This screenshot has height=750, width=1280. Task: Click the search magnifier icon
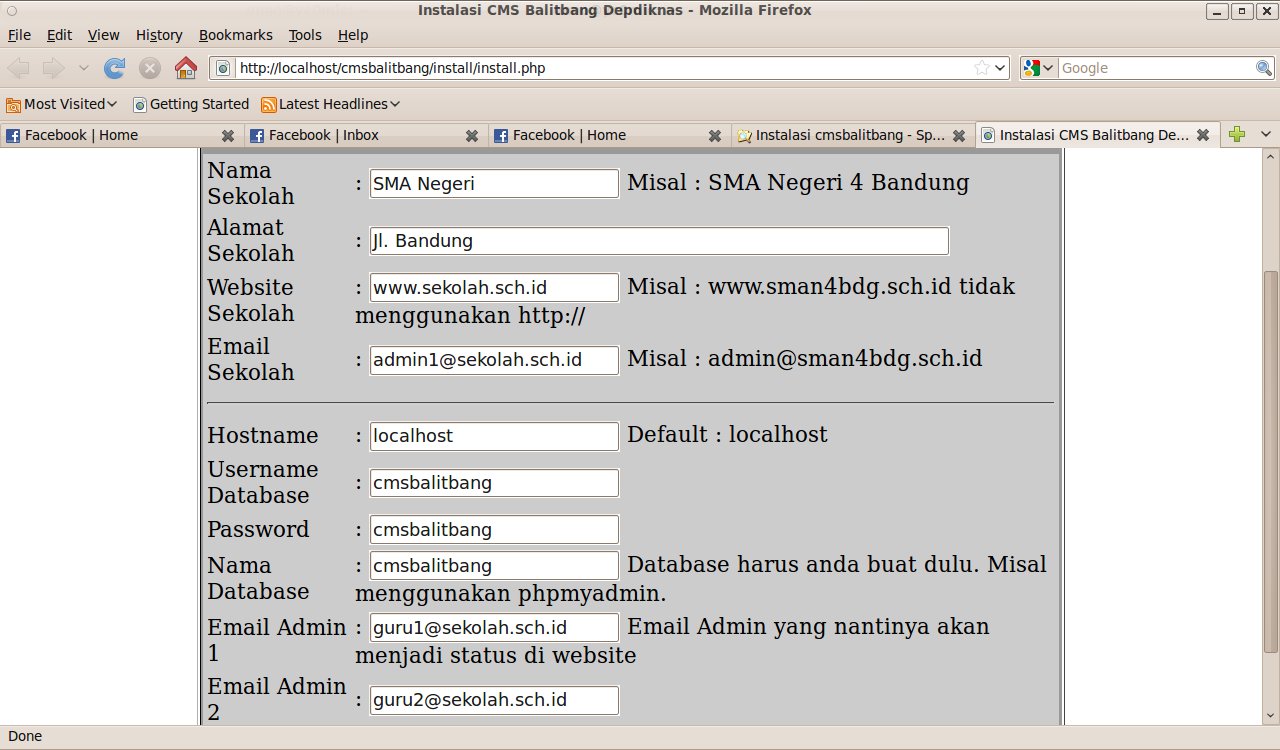[x=1264, y=68]
